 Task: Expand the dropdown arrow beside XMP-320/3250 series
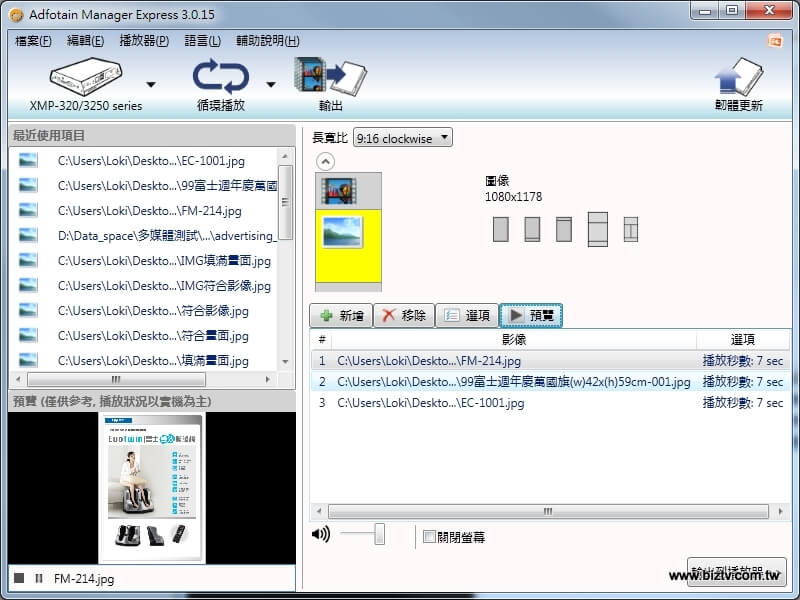[151, 84]
